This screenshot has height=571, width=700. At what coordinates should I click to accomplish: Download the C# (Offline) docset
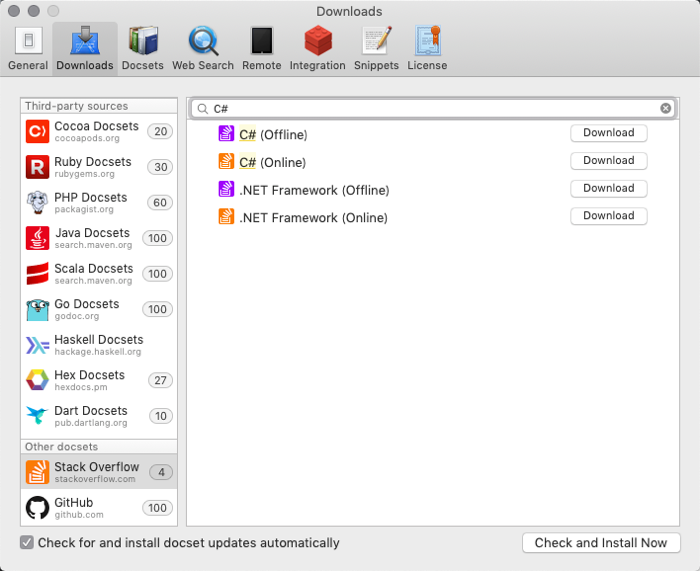point(609,133)
